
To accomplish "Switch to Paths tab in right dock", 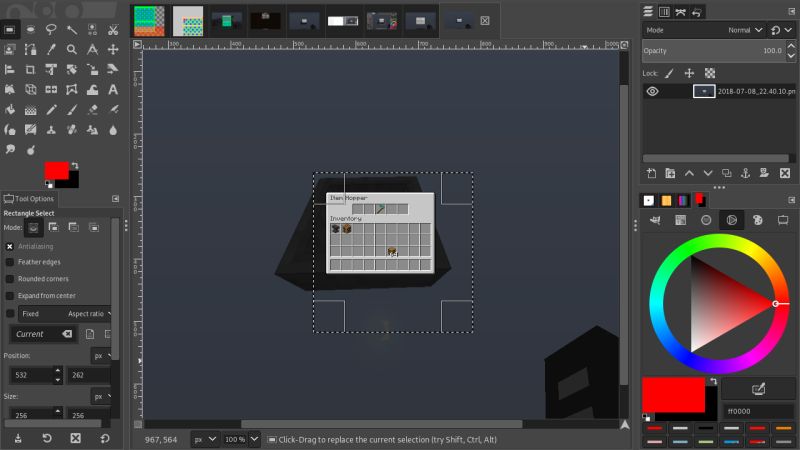I will click(x=681, y=12).
